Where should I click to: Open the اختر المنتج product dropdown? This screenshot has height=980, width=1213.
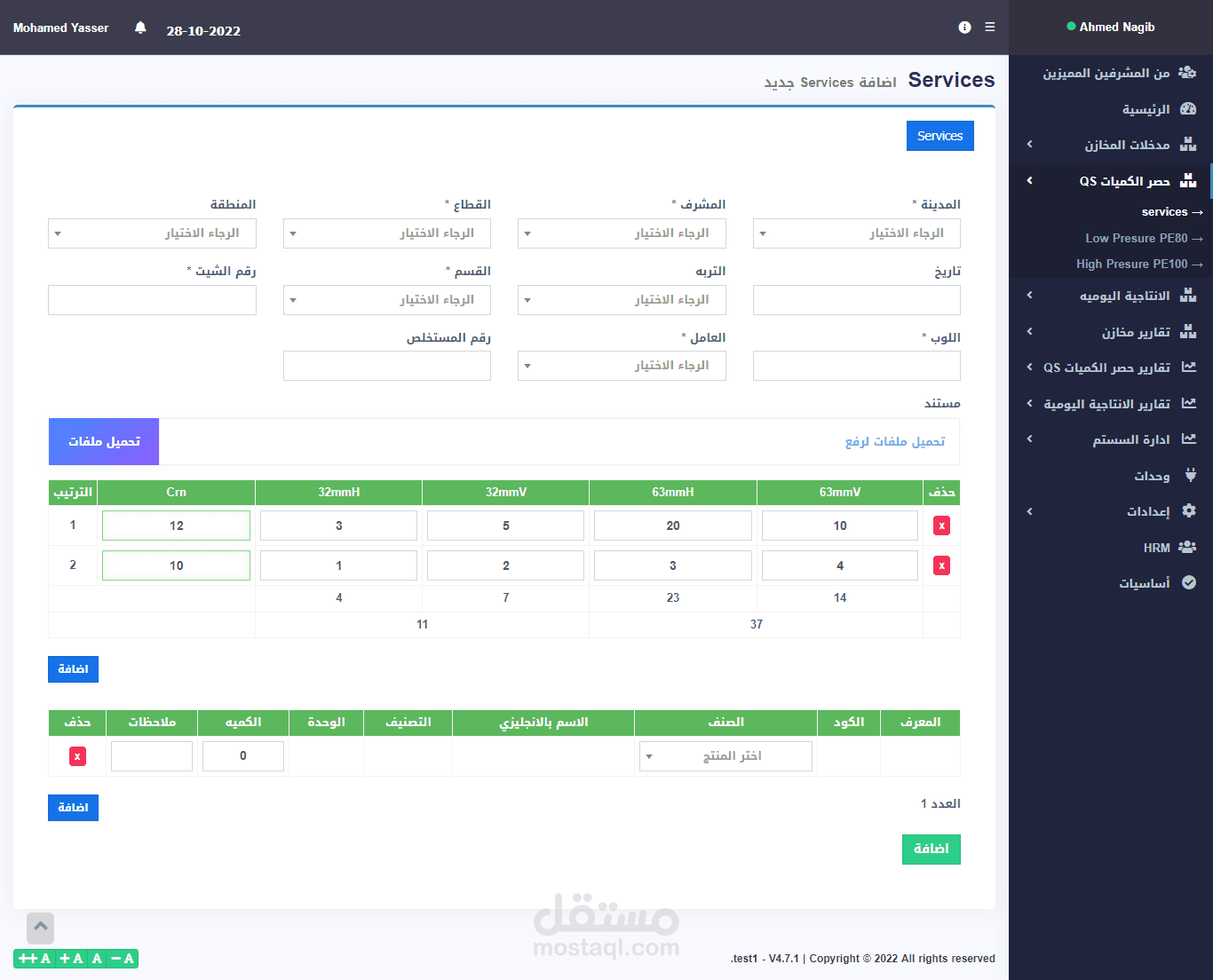pyautogui.click(x=725, y=756)
